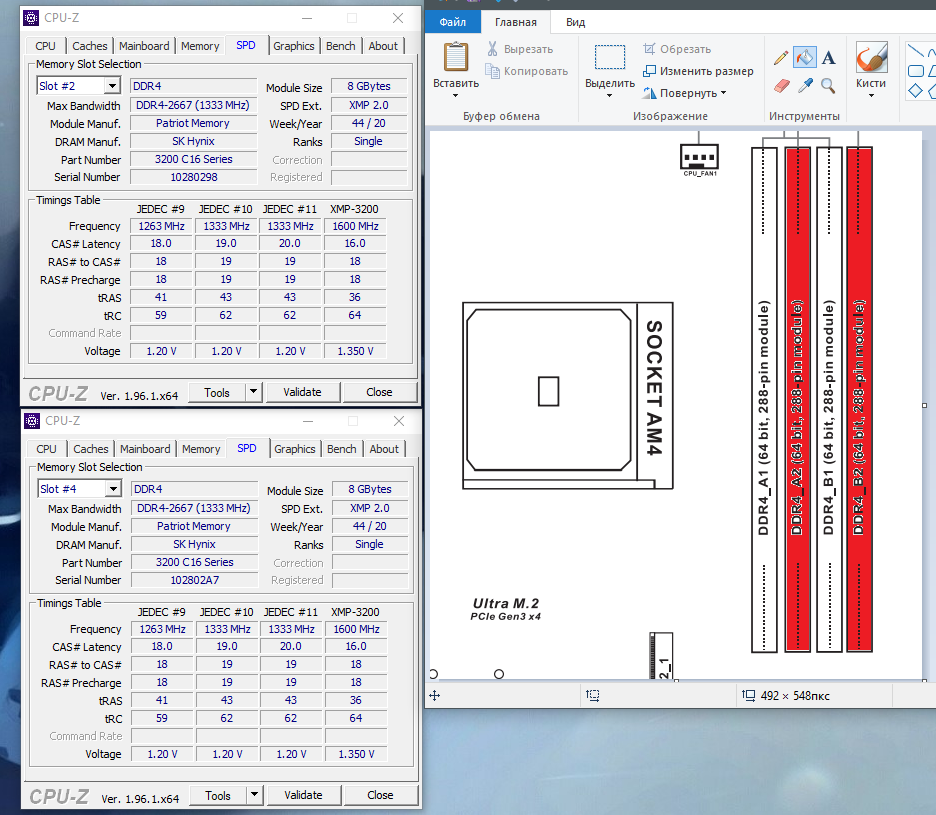Image resolution: width=936 pixels, height=815 pixels.
Task: Click the CPU-Z icon in lower window title bar
Action: 32,421
